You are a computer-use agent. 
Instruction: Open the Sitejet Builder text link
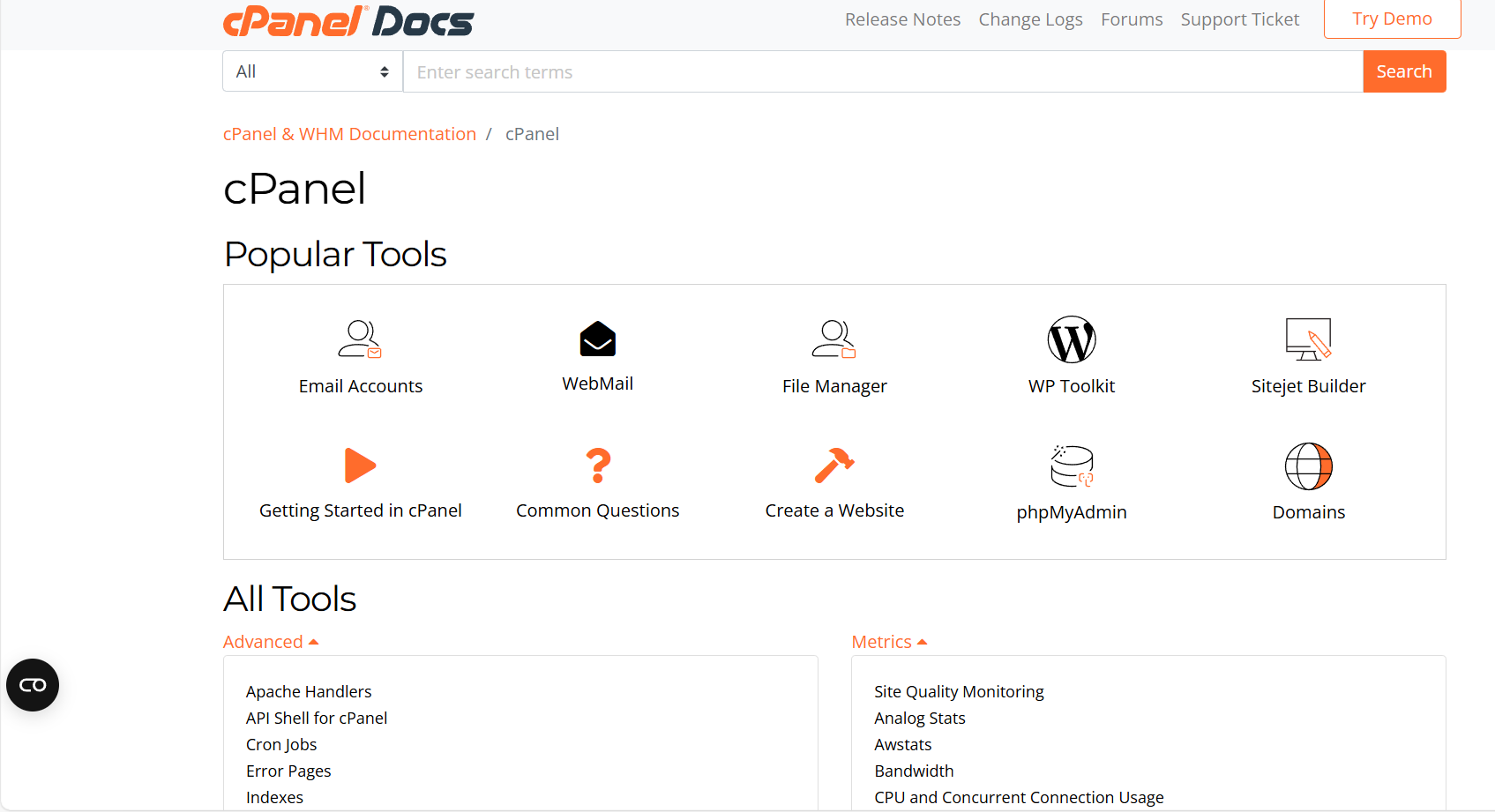[x=1309, y=386]
